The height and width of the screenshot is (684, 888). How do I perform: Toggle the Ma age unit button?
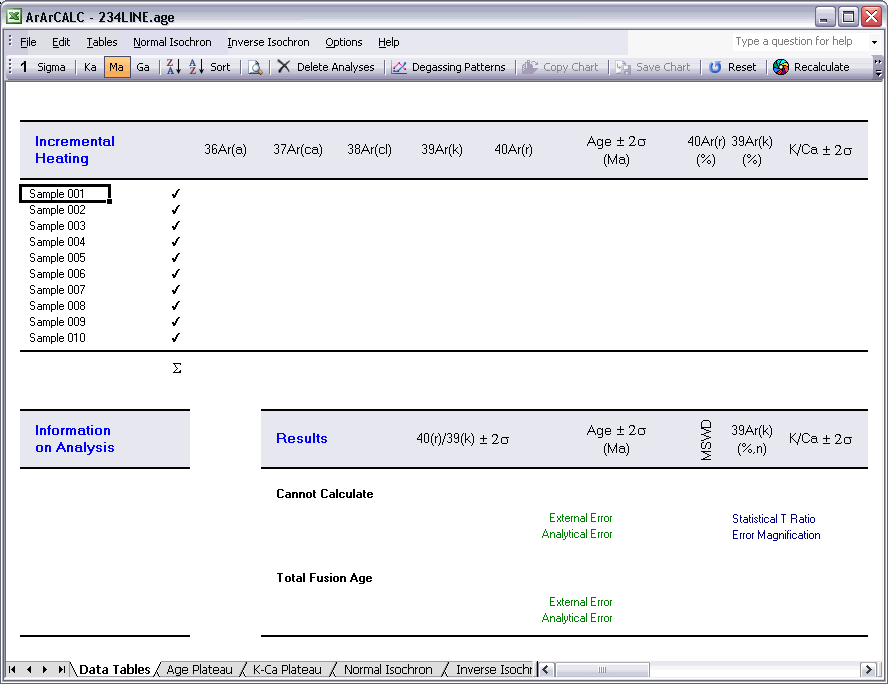(117, 67)
